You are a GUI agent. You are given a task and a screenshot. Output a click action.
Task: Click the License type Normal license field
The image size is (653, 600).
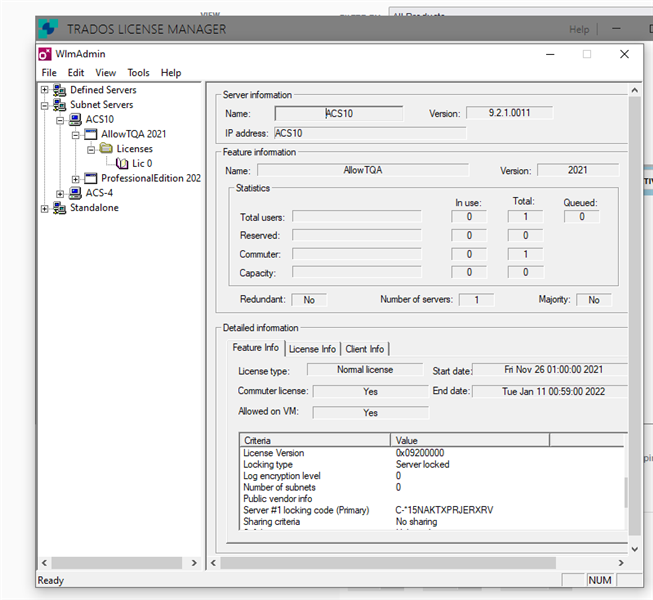point(365,370)
